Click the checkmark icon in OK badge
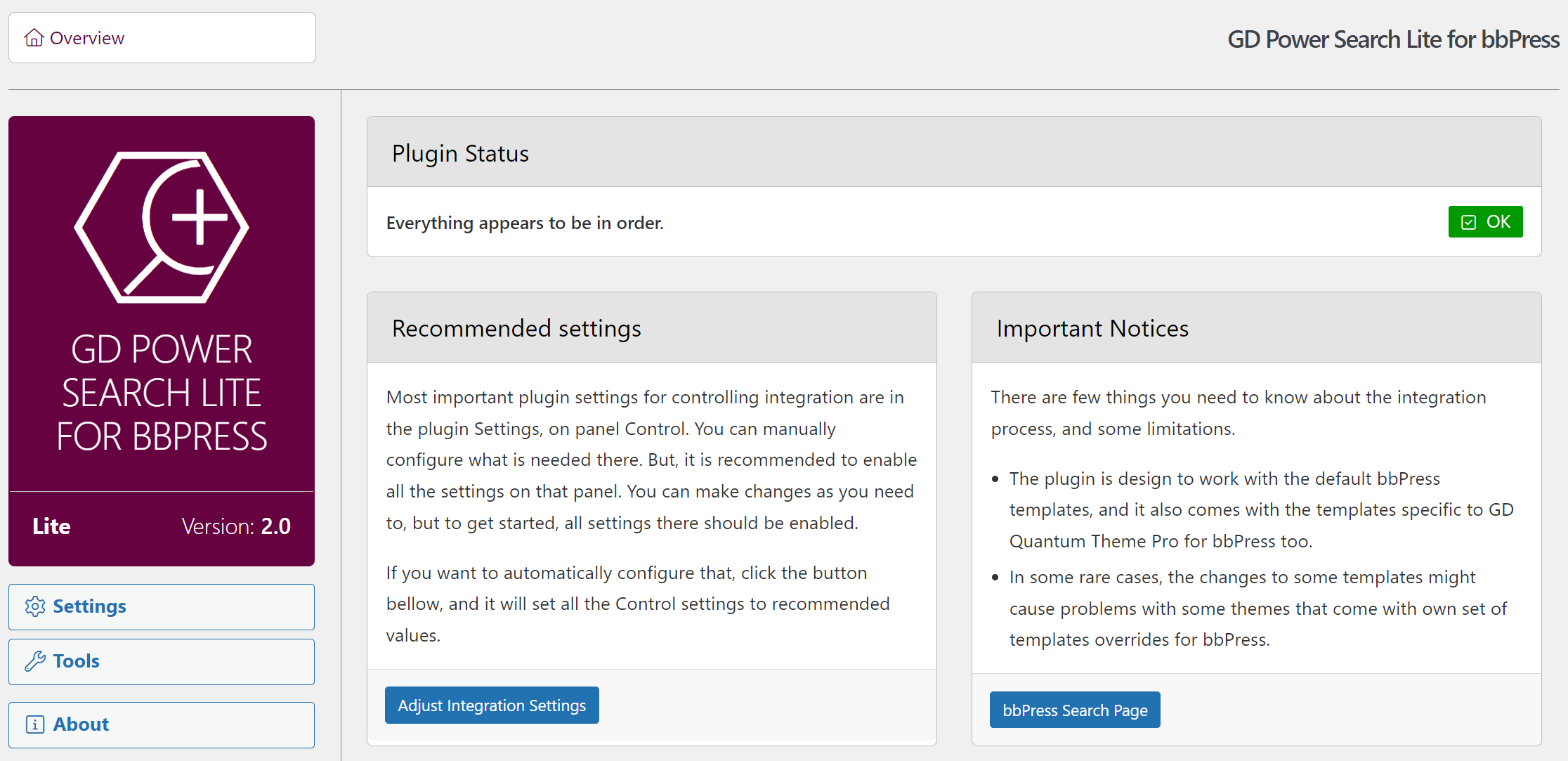 [x=1468, y=222]
